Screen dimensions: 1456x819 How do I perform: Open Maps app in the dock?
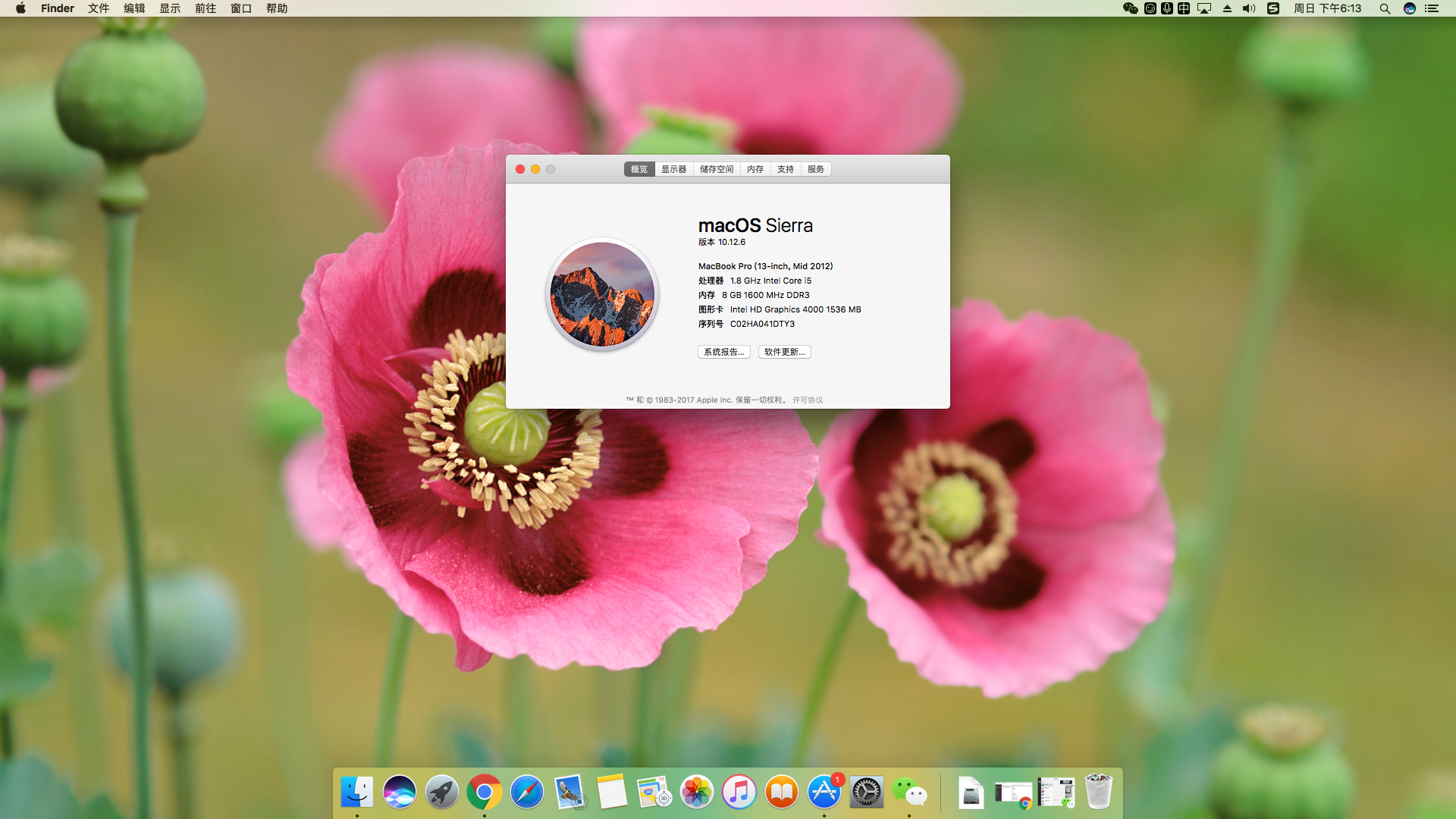click(x=654, y=793)
